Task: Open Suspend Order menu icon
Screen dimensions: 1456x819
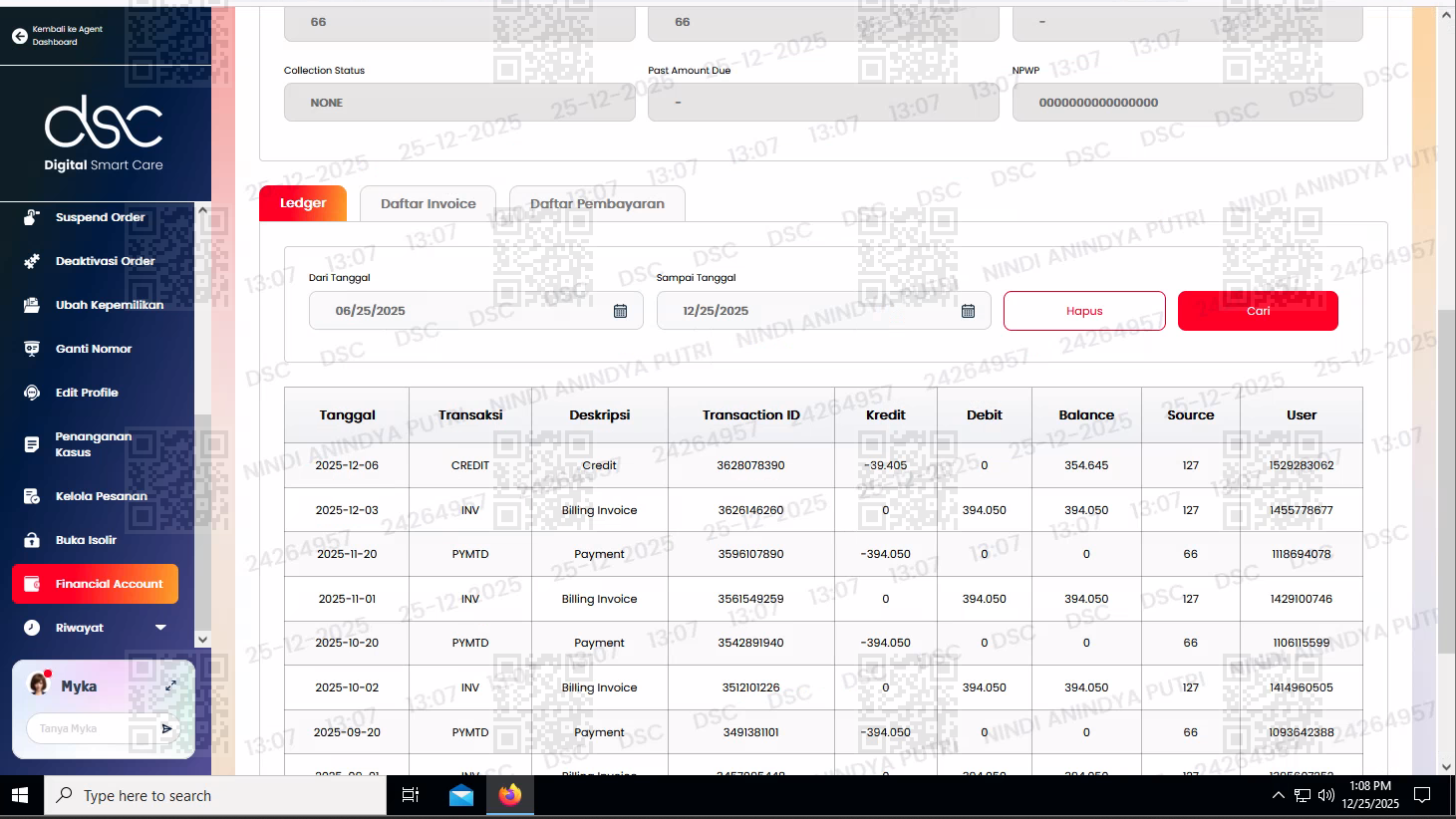Action: pyautogui.click(x=32, y=217)
